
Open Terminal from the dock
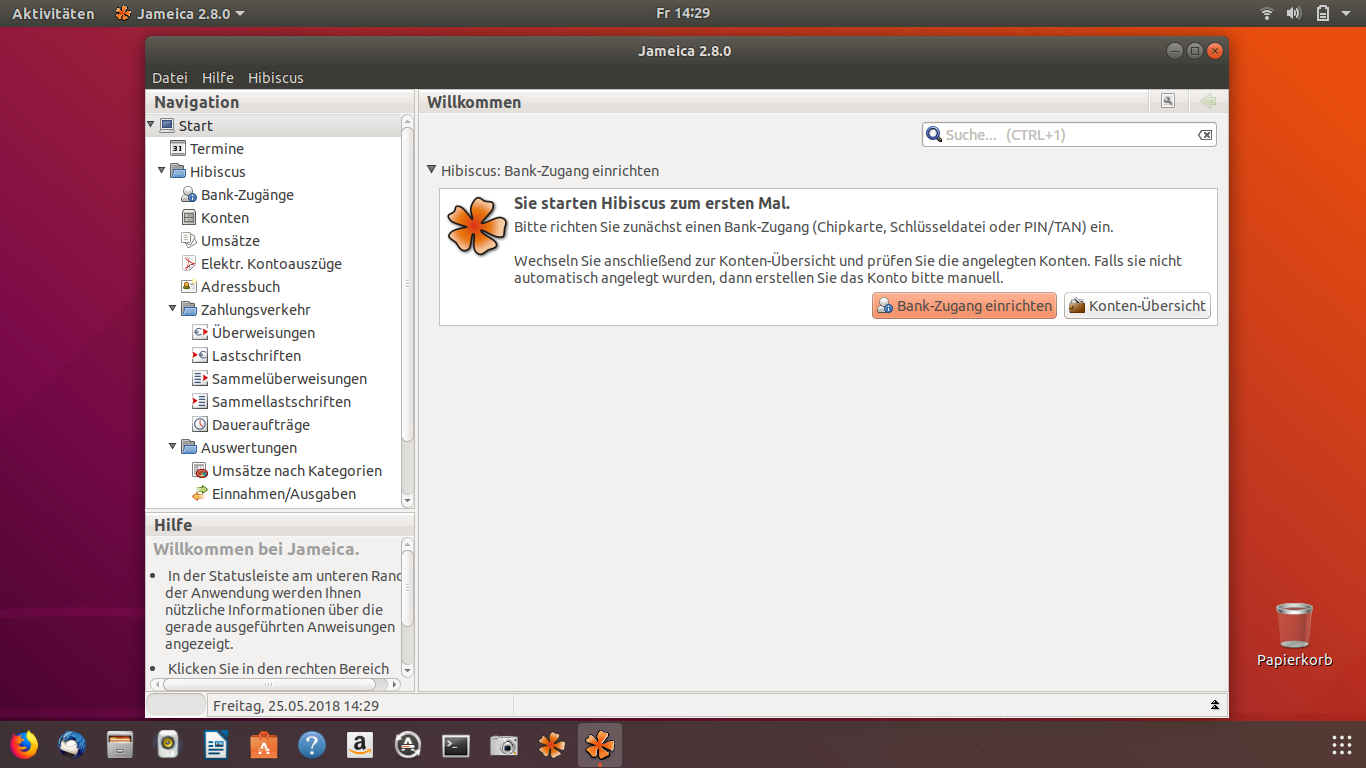tap(456, 745)
